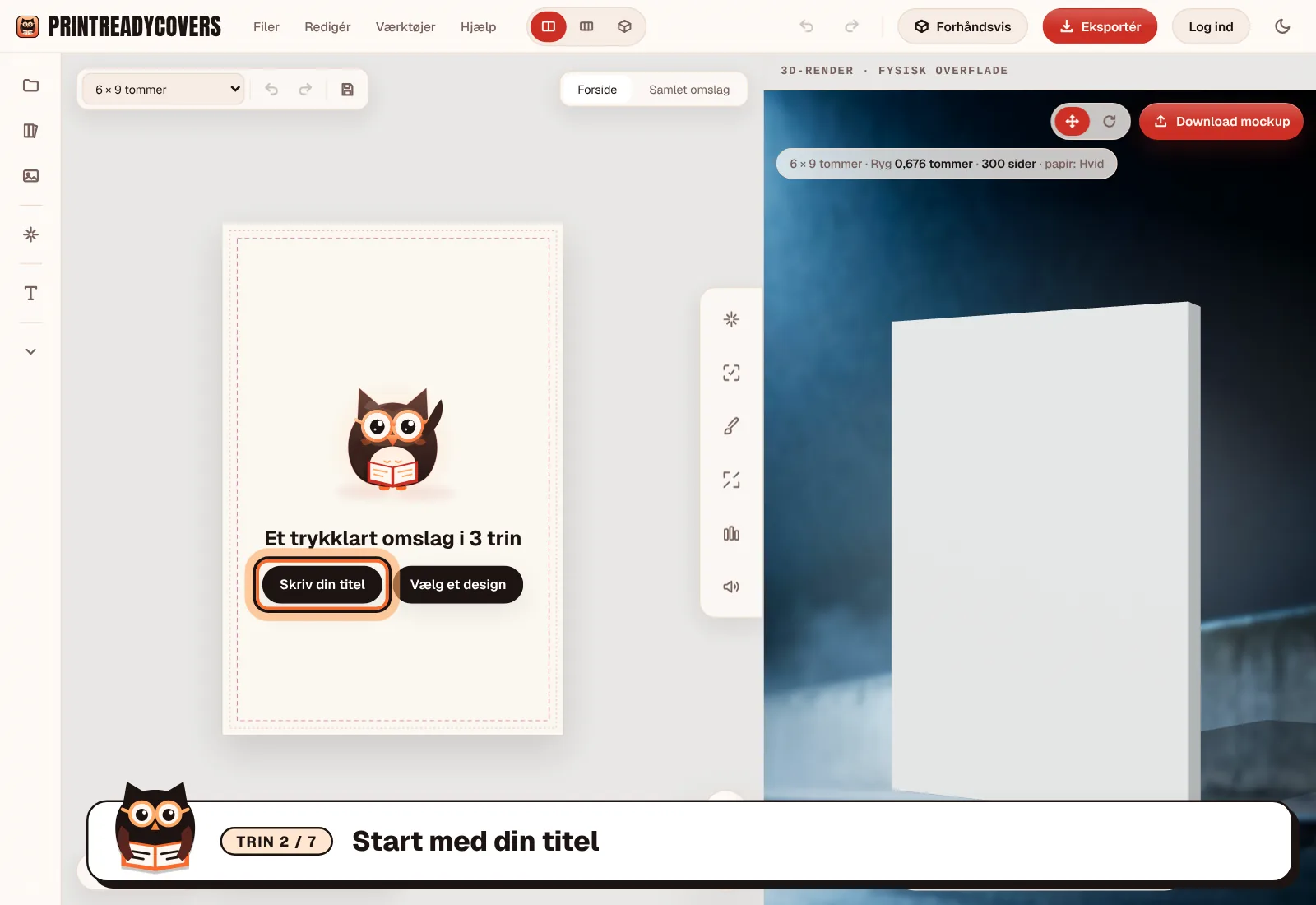Click the megaphone icon in floating toolbar
The height and width of the screenshot is (905, 1316).
click(x=731, y=587)
